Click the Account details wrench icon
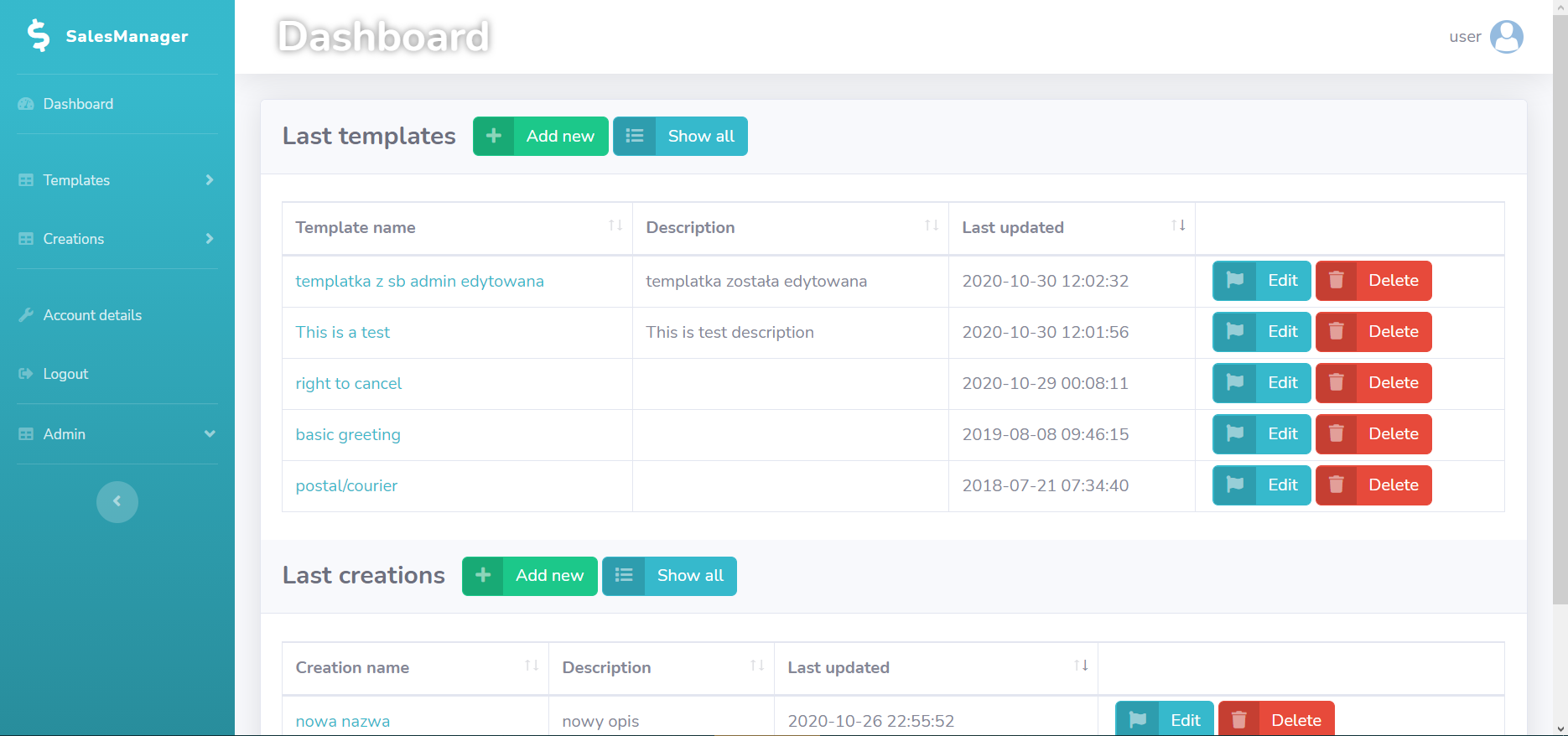1568x736 pixels. coord(26,315)
